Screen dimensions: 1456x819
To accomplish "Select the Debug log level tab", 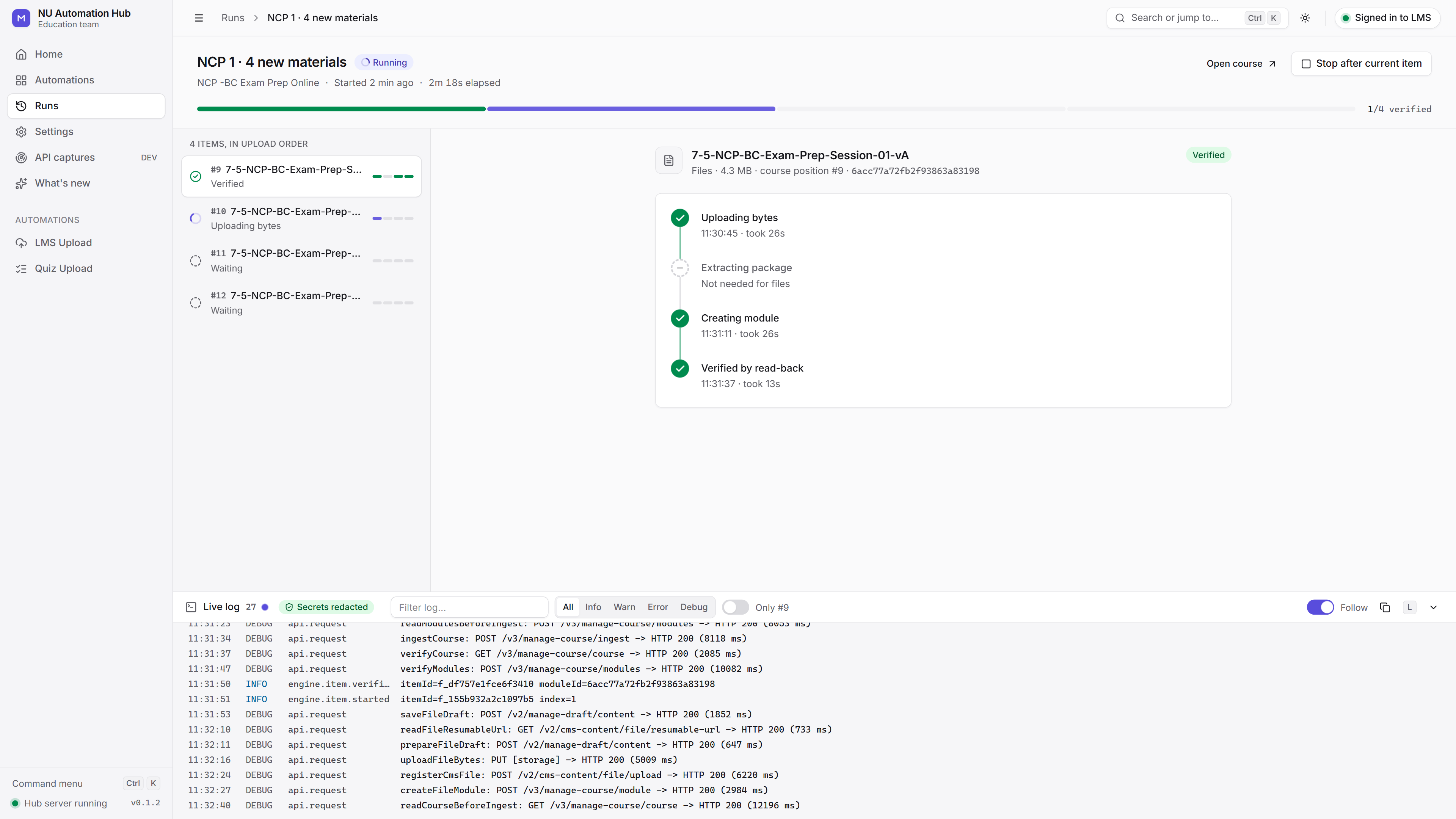I will point(693,607).
